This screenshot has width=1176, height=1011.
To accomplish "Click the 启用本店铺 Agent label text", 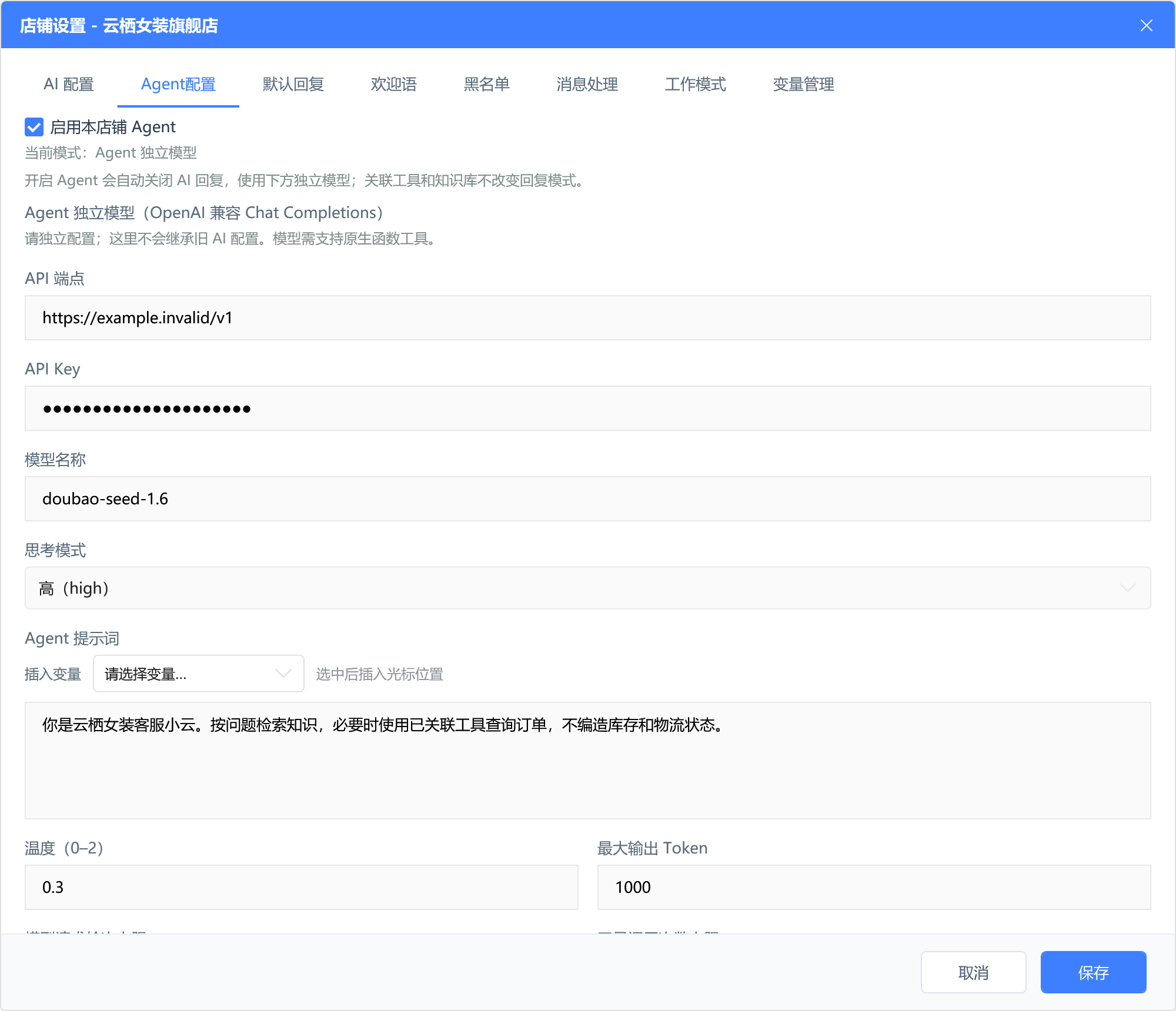I will (x=113, y=127).
